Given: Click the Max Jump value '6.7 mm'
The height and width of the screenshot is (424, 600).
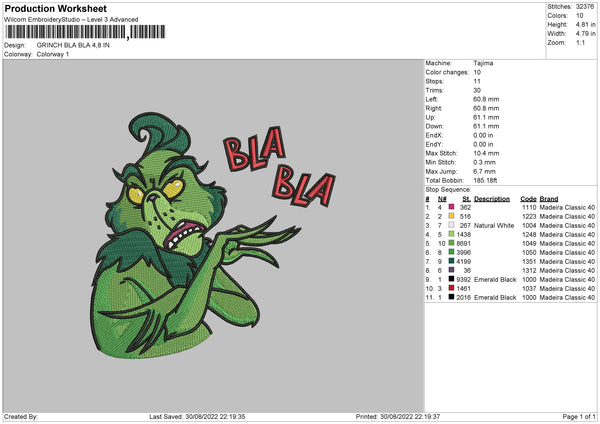Looking at the screenshot, I should point(484,171).
